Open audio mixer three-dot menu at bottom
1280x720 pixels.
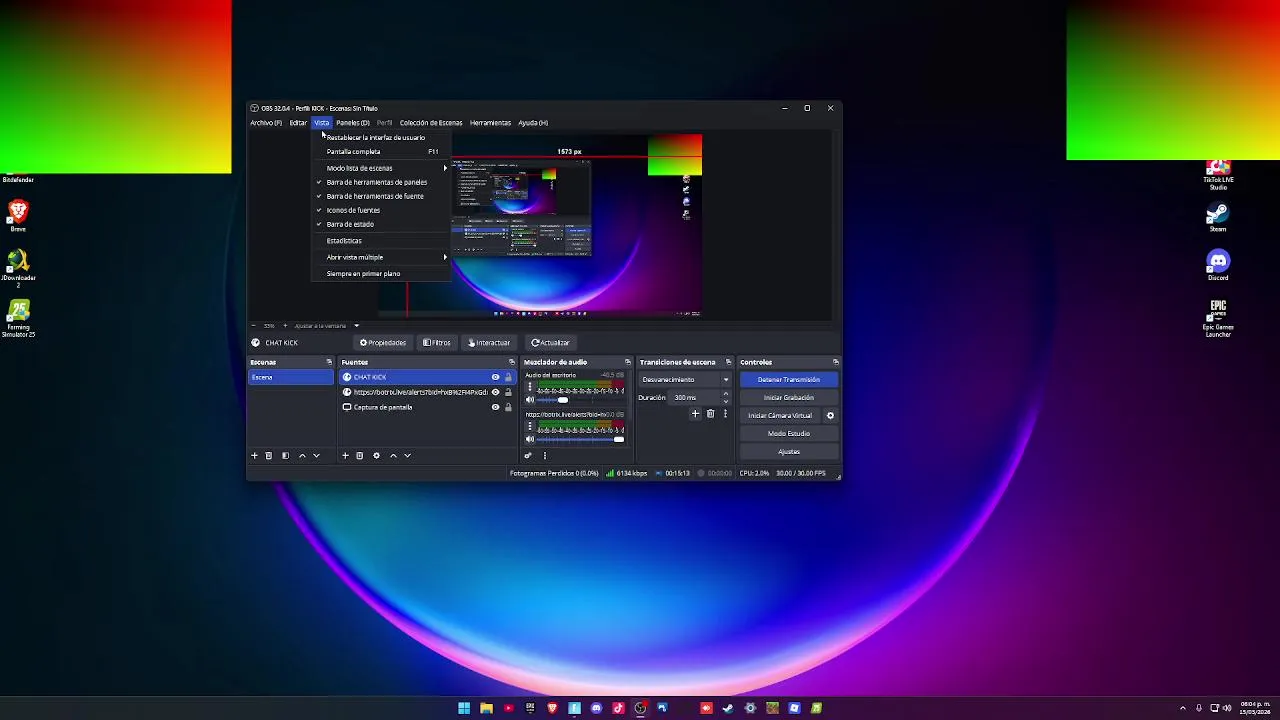[545, 456]
